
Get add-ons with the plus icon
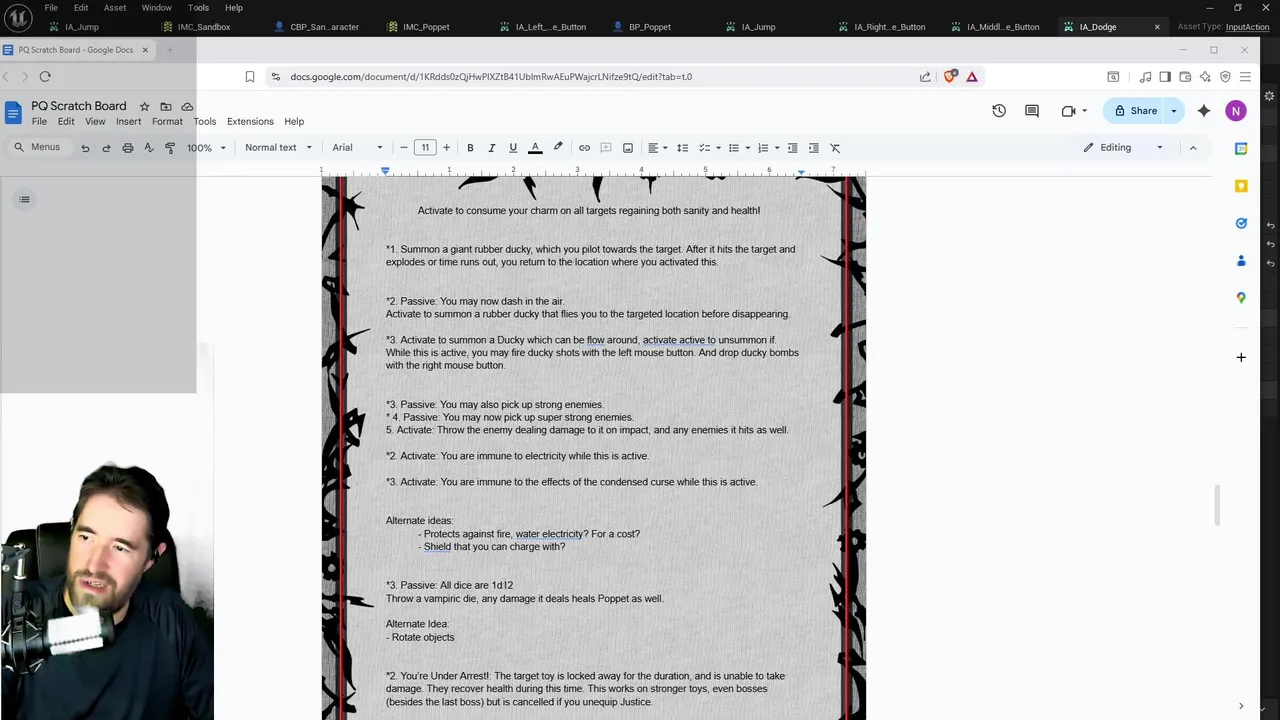[1241, 357]
